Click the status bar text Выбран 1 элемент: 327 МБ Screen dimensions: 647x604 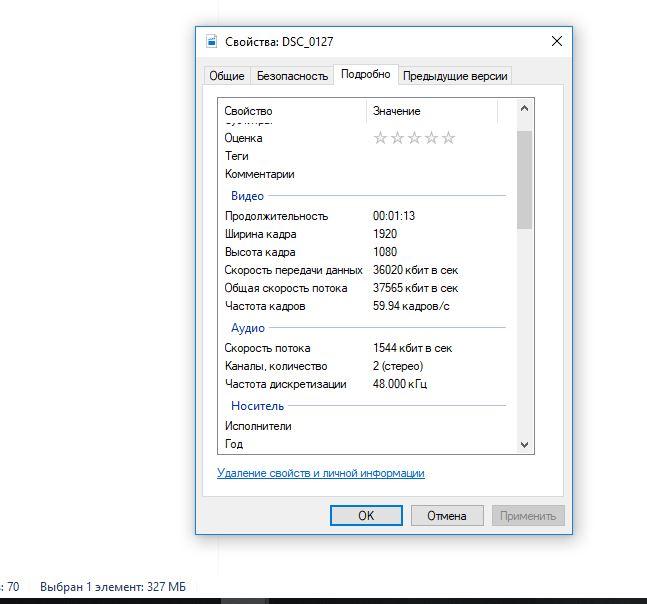click(113, 587)
